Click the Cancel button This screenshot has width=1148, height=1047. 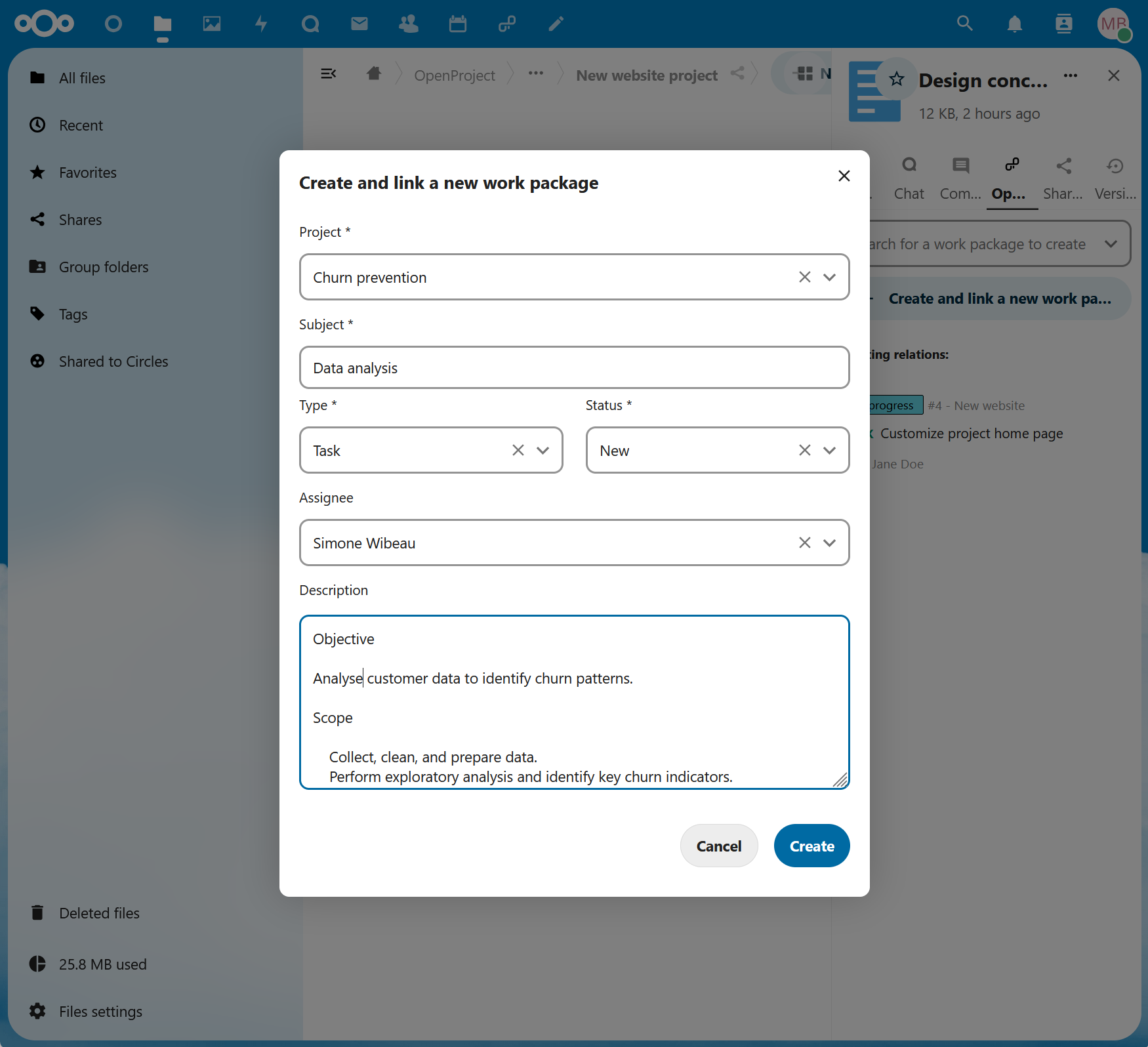pos(719,846)
